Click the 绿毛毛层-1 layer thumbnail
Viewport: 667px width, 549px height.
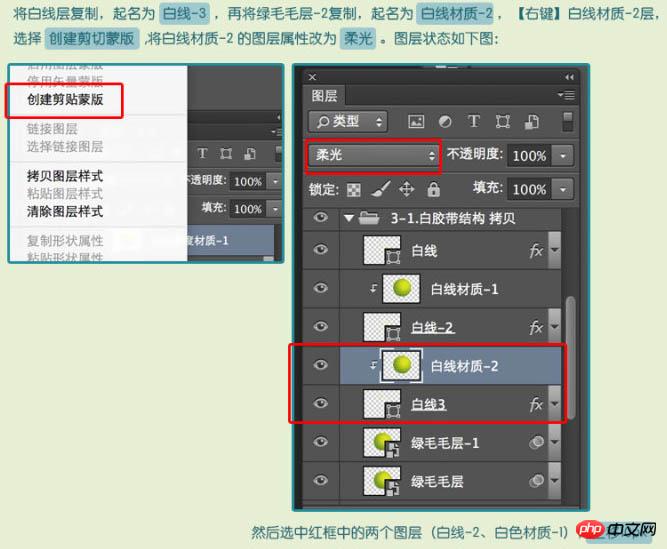click(382, 442)
